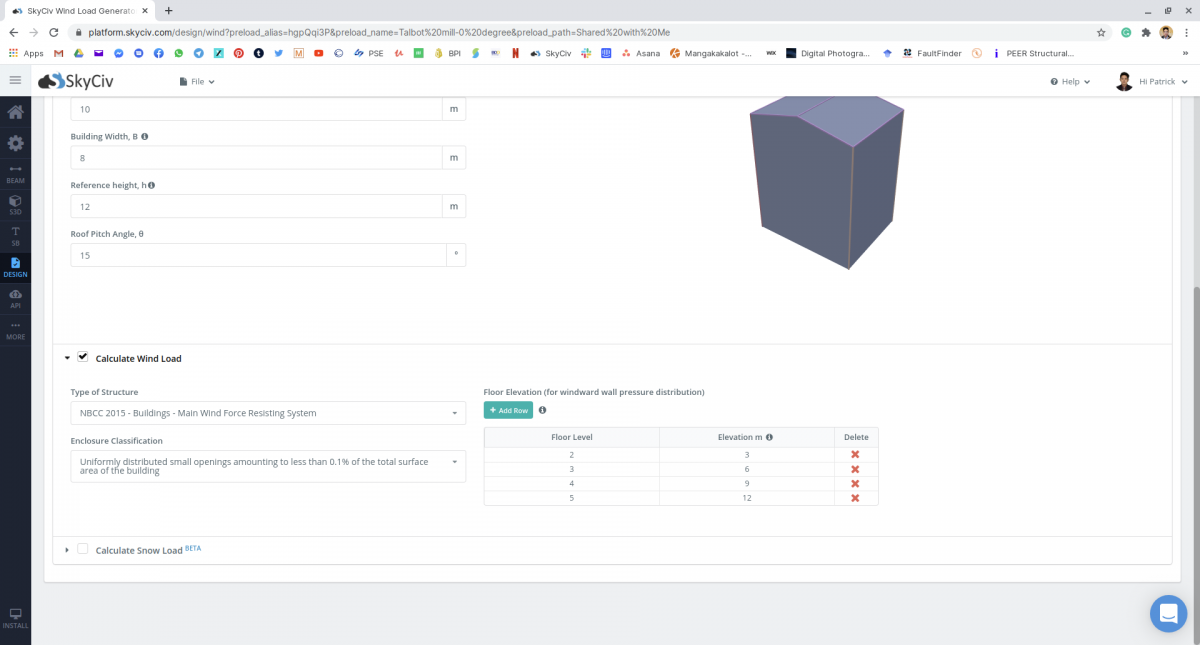The height and width of the screenshot is (645, 1200).
Task: Open the Hi Patrick account menu
Action: (1151, 81)
